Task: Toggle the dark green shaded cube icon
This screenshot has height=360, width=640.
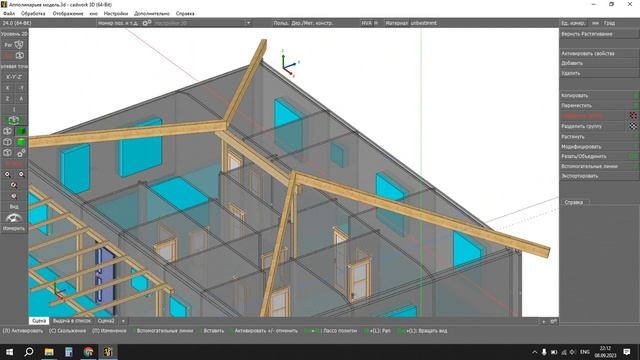Action: (21, 131)
